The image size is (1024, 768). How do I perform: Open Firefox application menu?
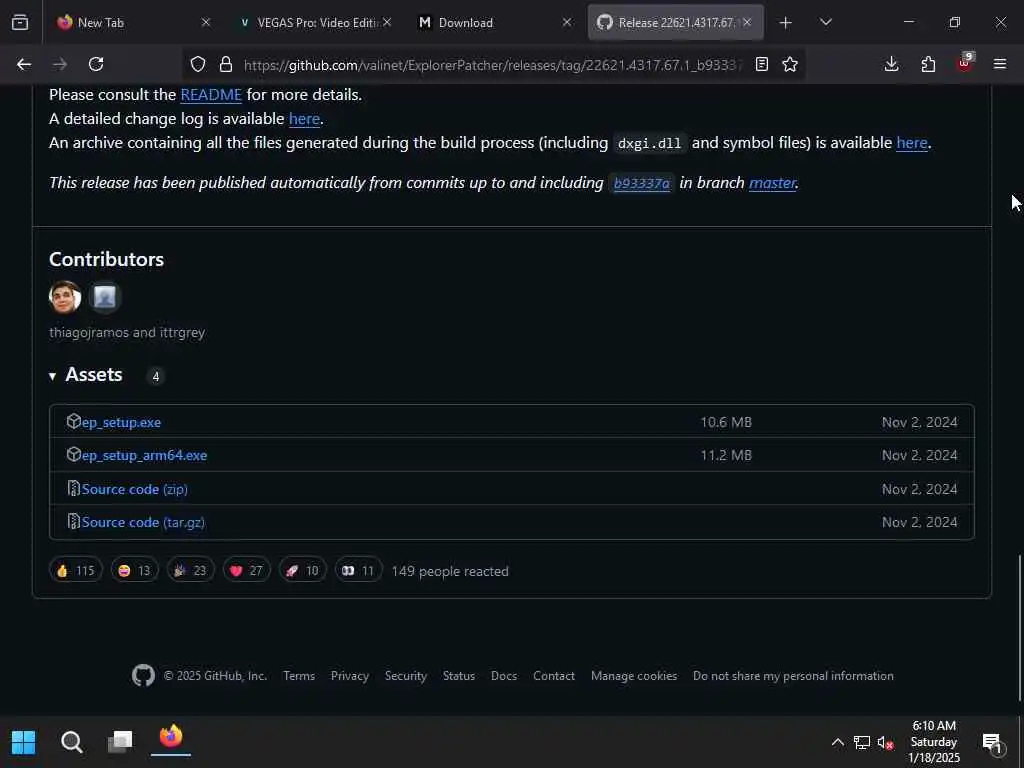coord(1000,64)
